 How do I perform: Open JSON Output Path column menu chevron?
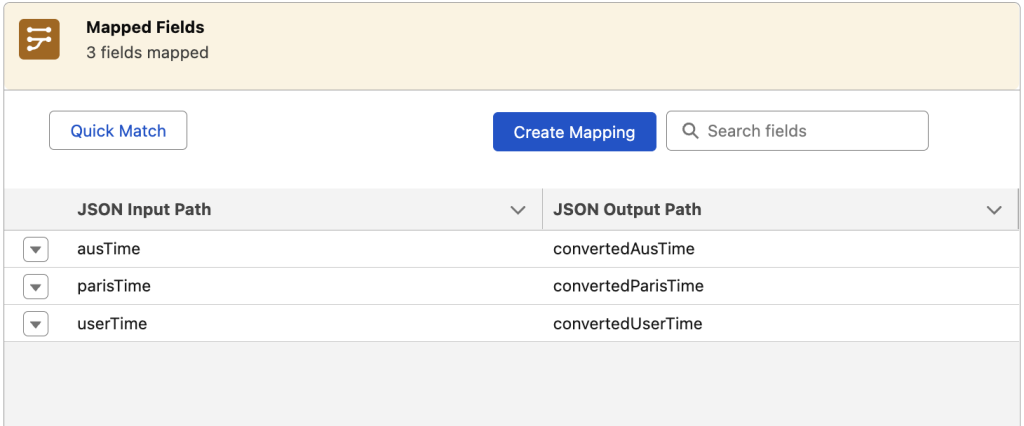(994, 210)
